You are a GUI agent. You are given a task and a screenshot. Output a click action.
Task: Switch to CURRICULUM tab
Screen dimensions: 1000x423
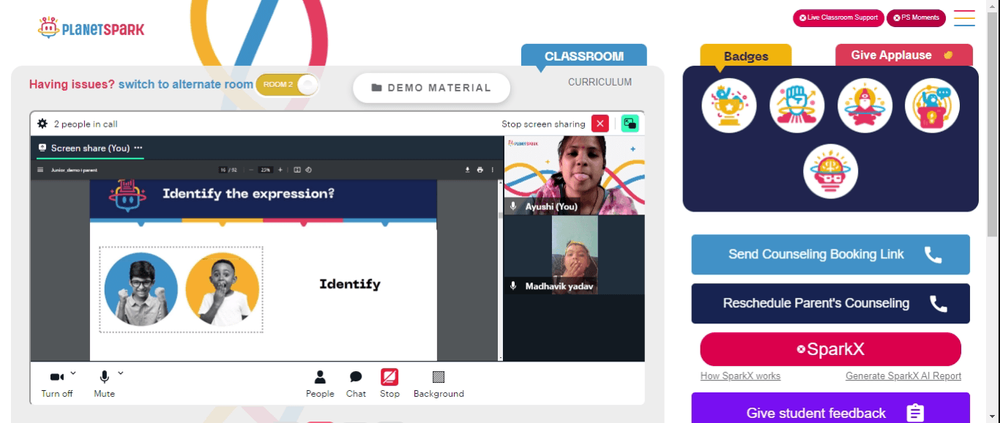[599, 82]
